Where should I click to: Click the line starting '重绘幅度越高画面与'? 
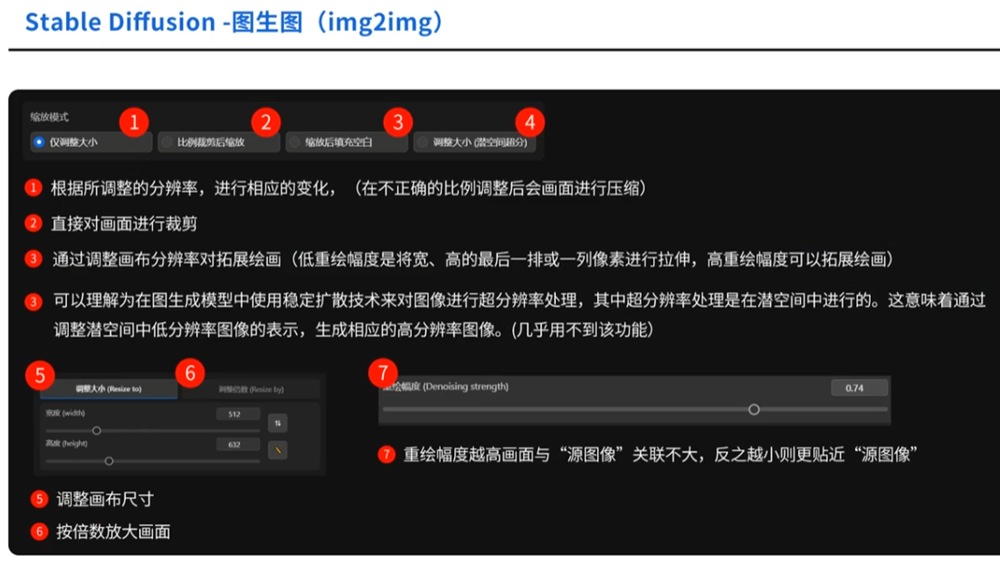click(x=661, y=455)
